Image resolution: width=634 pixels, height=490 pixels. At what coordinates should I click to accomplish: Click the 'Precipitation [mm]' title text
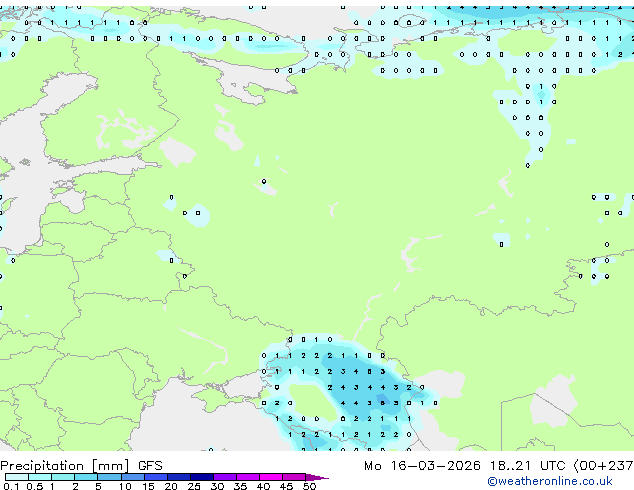pos(65,466)
